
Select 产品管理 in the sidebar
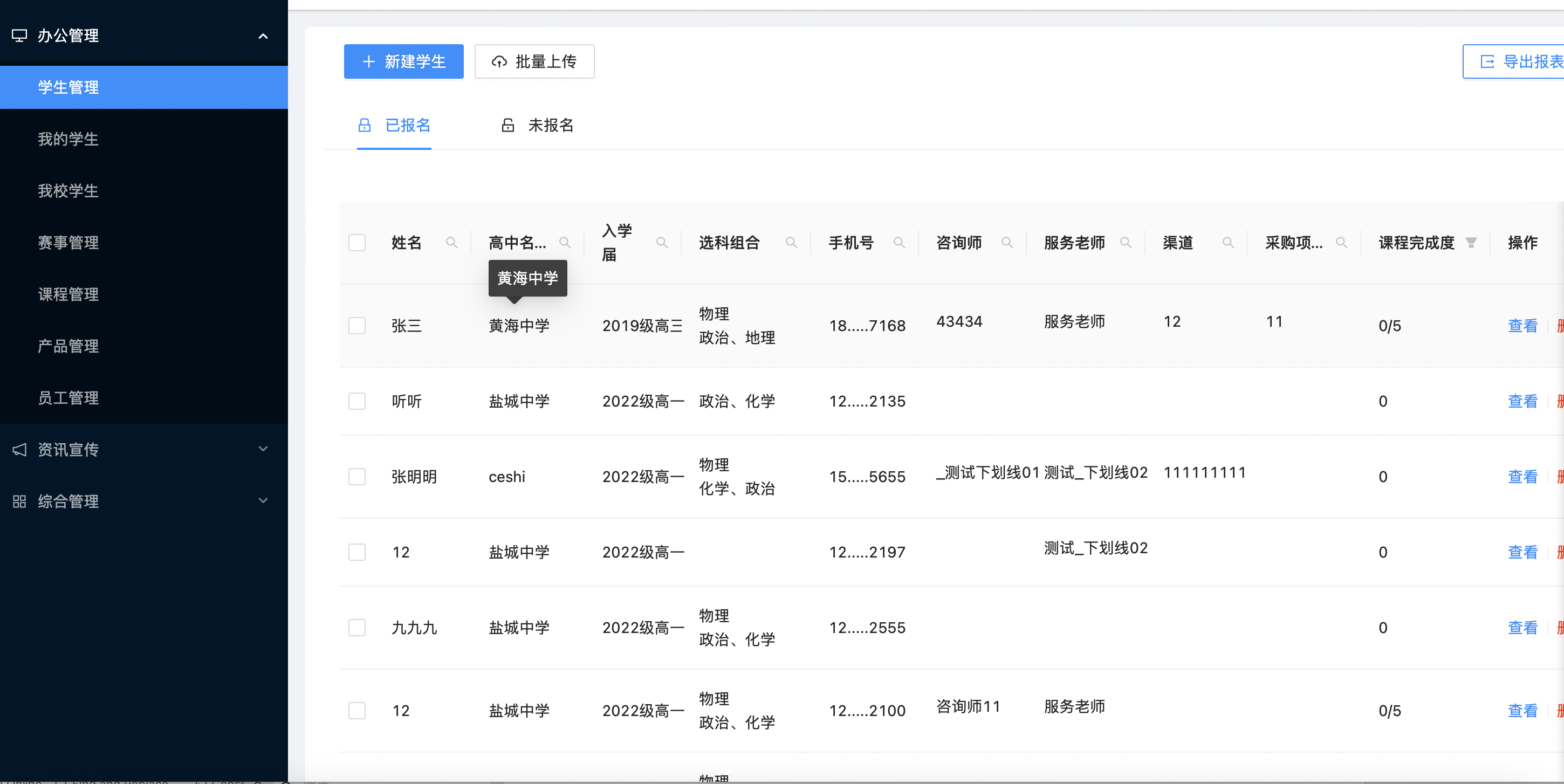pyautogui.click(x=144, y=347)
